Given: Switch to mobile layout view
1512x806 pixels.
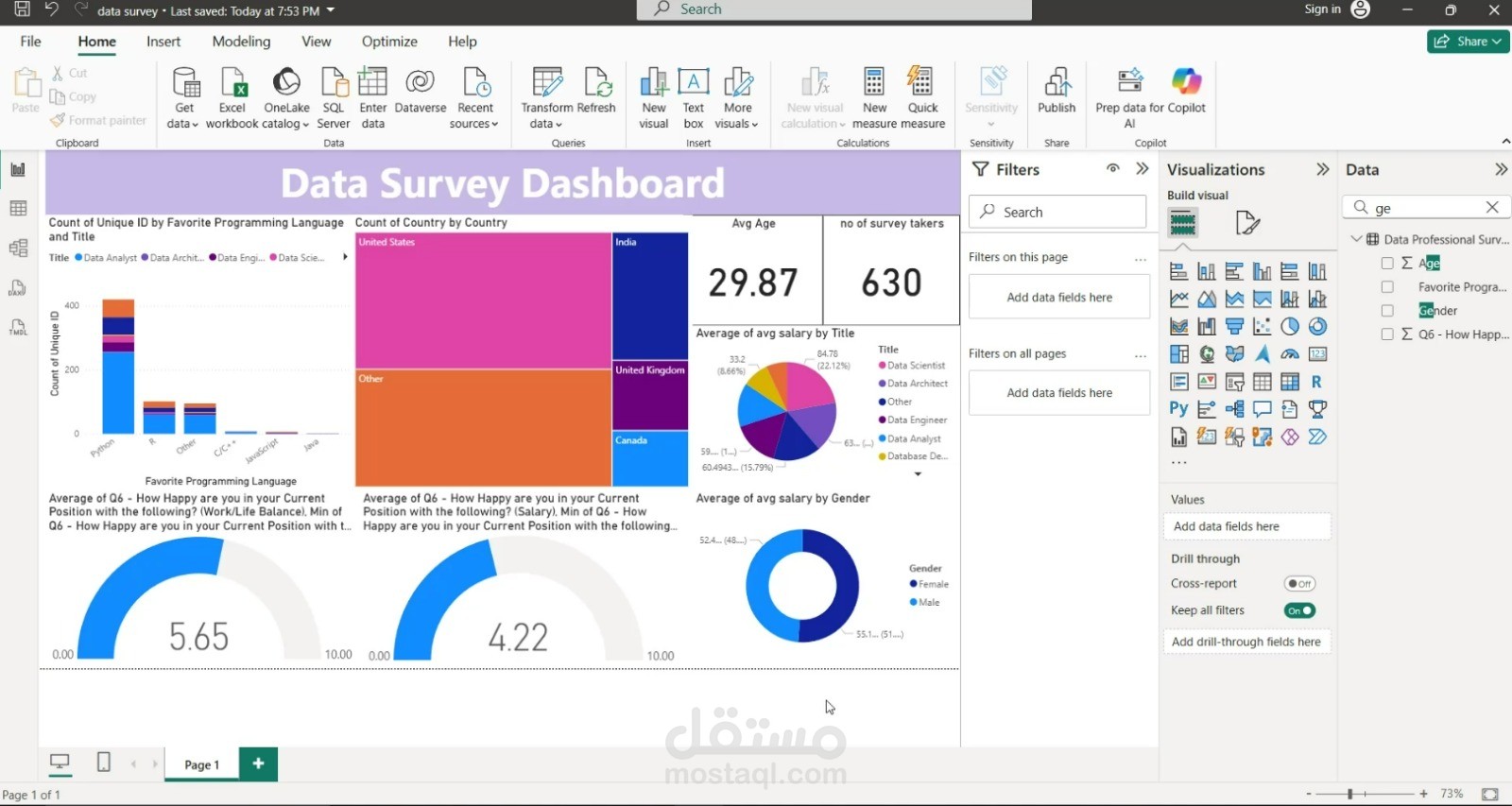Looking at the screenshot, I should [x=104, y=762].
